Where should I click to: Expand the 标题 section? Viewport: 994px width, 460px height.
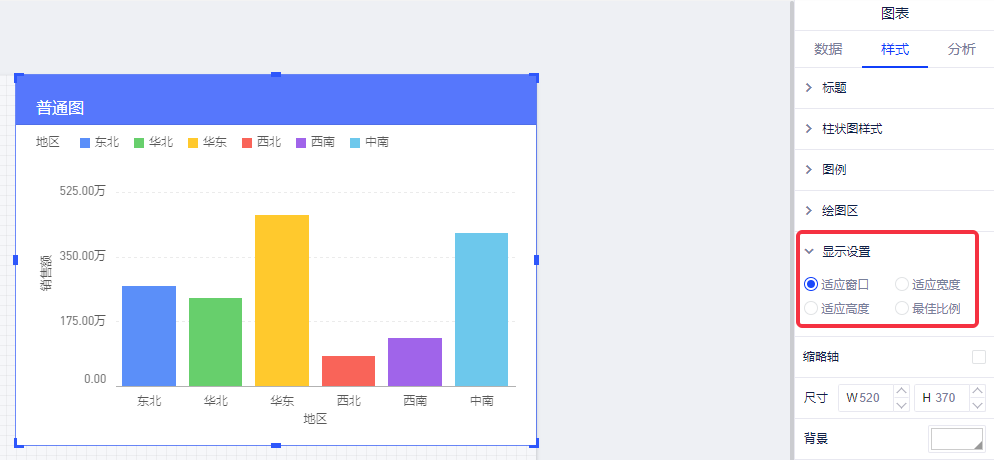tap(809, 88)
